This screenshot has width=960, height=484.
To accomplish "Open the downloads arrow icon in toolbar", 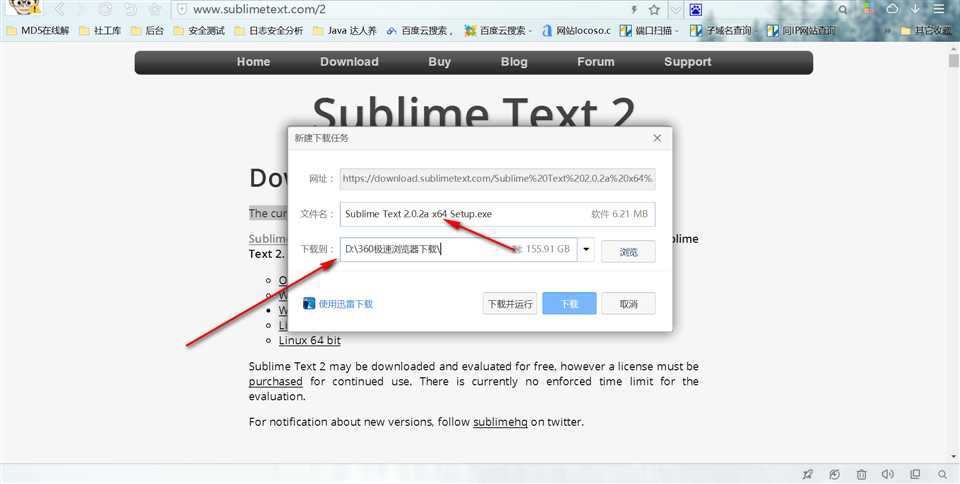I will click(915, 9).
